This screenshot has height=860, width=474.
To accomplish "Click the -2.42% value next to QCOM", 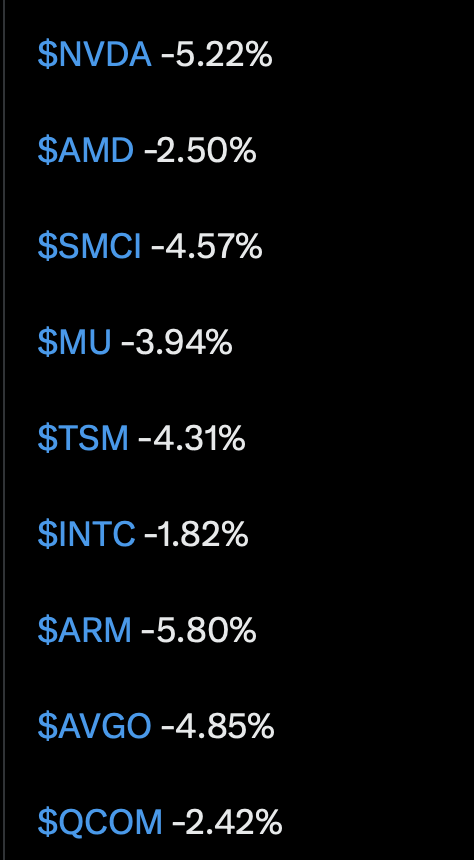I will click(x=227, y=822).
